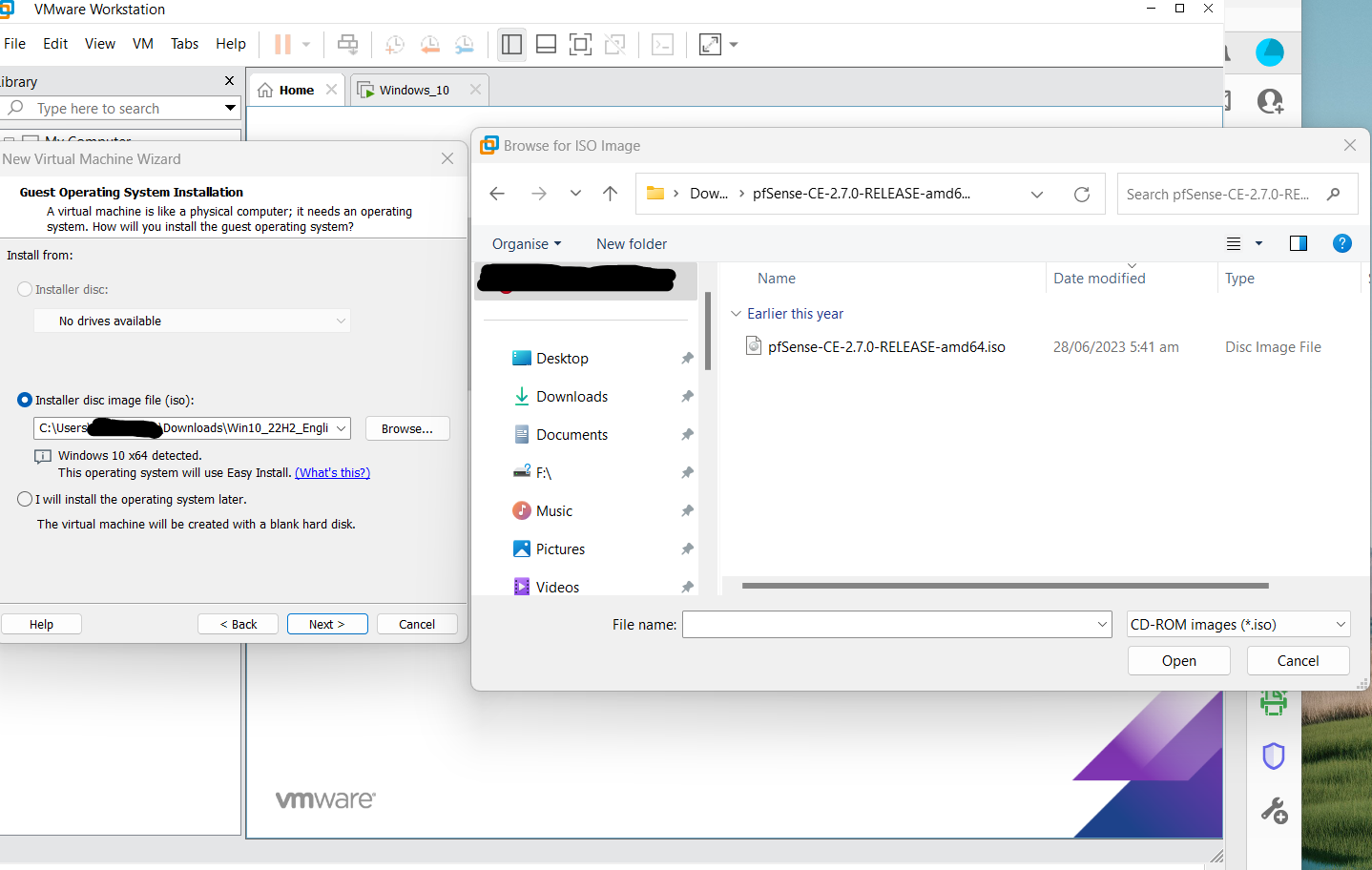The height and width of the screenshot is (870, 1372).
Task: Click the add user icon on right panel
Action: pos(1270,101)
